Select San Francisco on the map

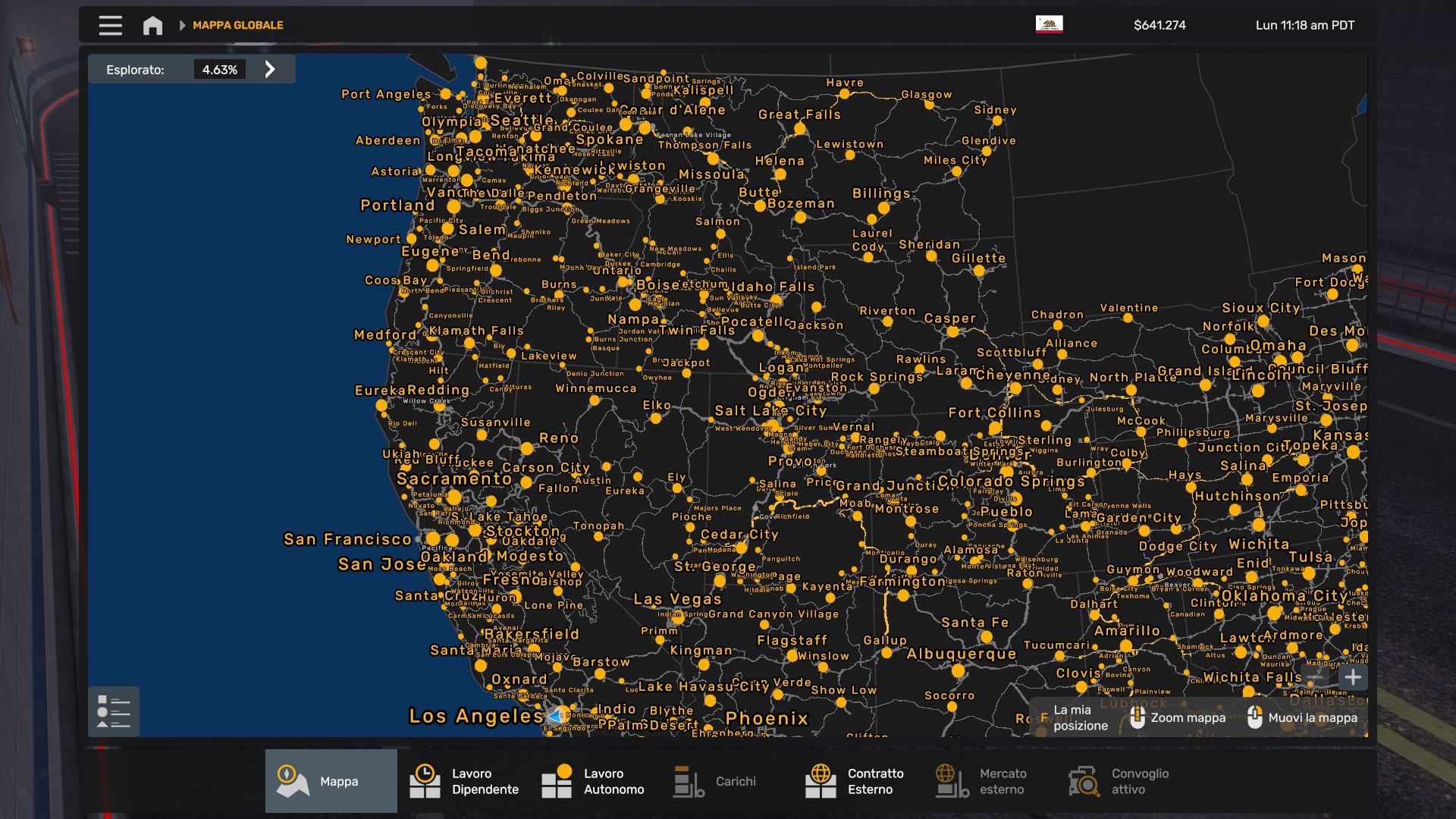(347, 539)
